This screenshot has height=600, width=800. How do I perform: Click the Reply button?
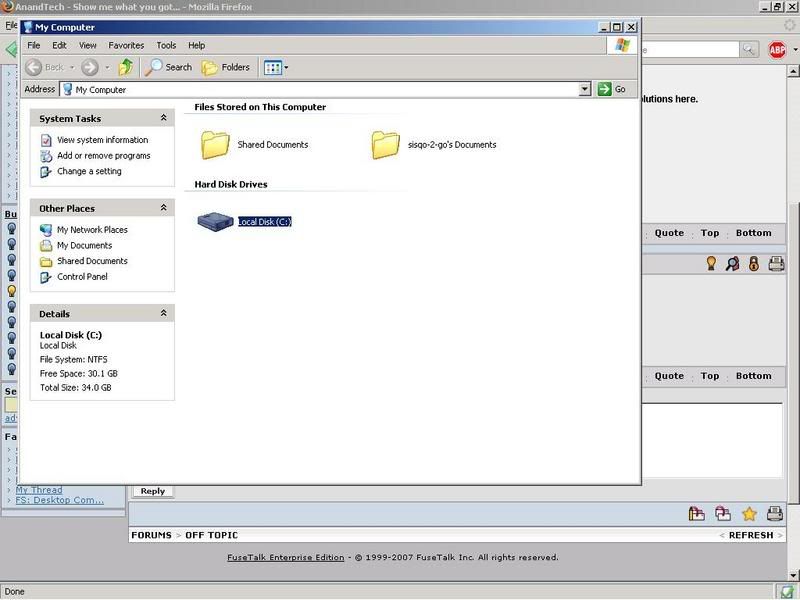click(x=153, y=491)
